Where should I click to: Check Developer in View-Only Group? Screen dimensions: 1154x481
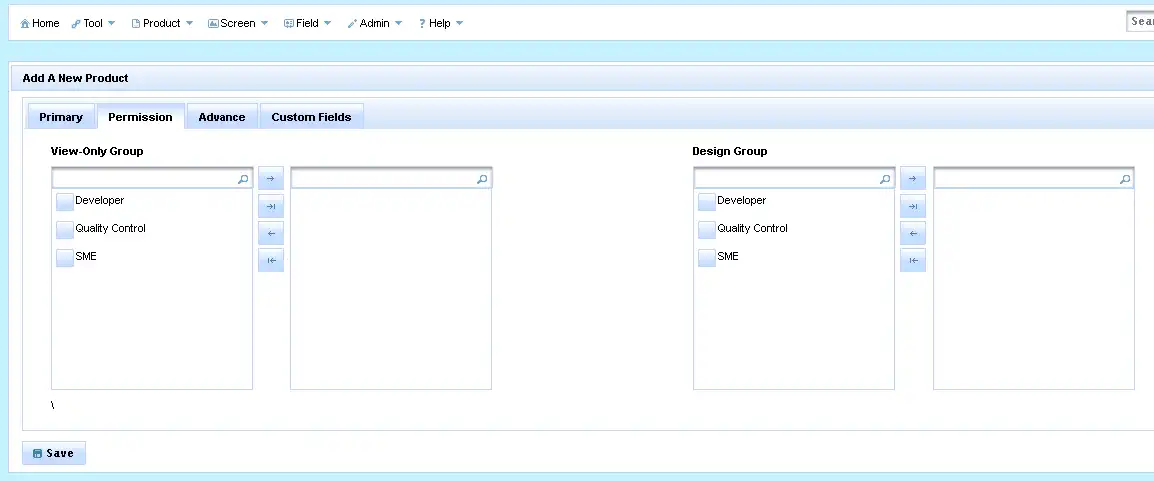(65, 202)
